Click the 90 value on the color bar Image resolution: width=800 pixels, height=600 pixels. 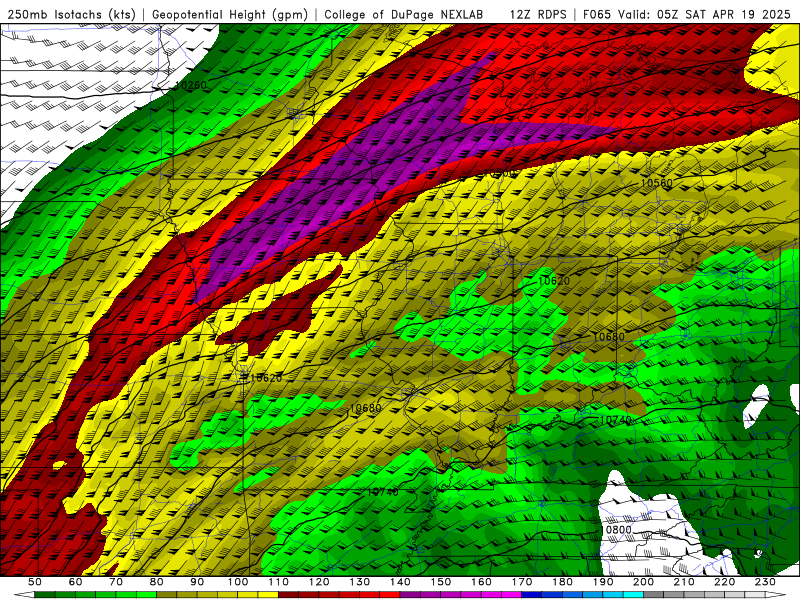[197, 582]
